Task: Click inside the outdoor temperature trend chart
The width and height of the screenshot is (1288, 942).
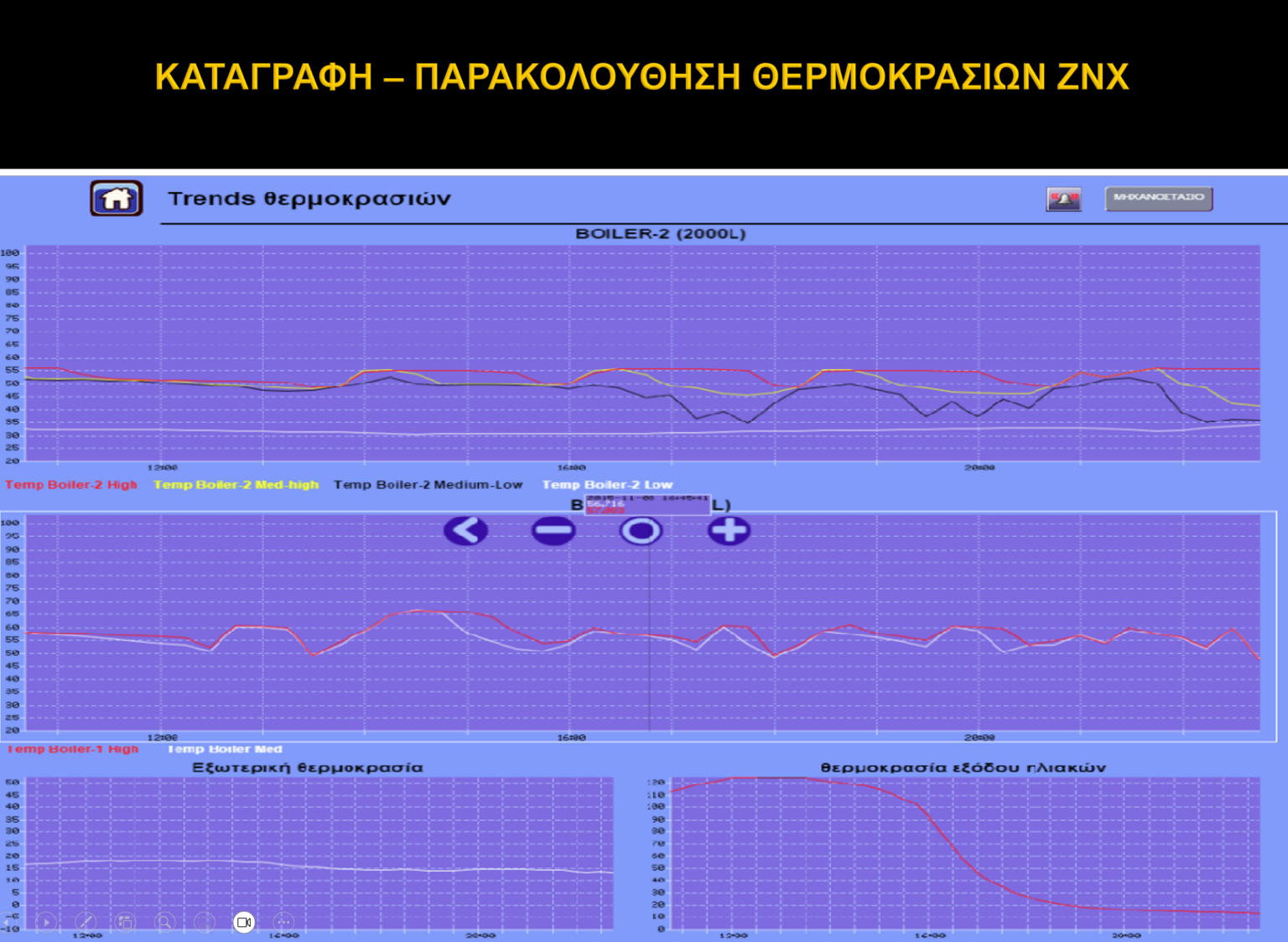Action: pos(319,853)
